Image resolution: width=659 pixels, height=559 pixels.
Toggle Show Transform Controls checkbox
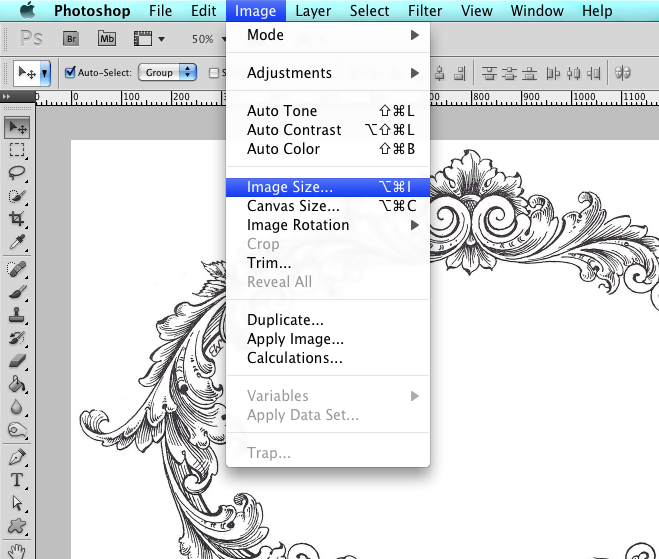(x=214, y=73)
